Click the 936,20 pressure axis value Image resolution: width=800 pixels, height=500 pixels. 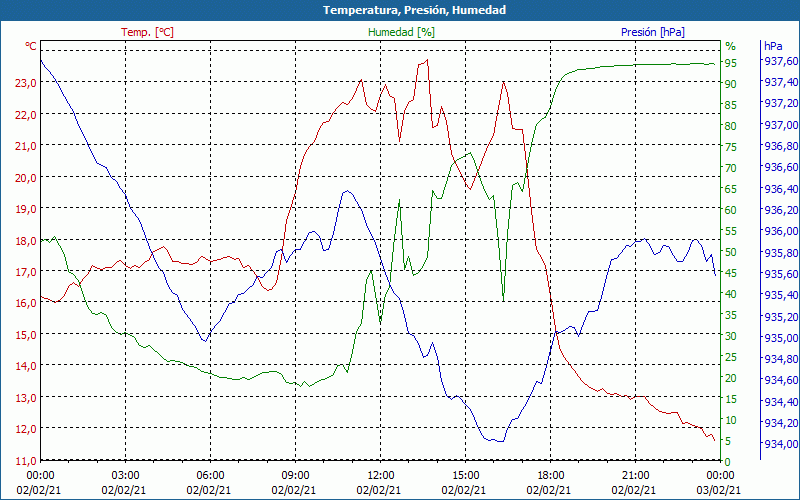click(x=781, y=210)
